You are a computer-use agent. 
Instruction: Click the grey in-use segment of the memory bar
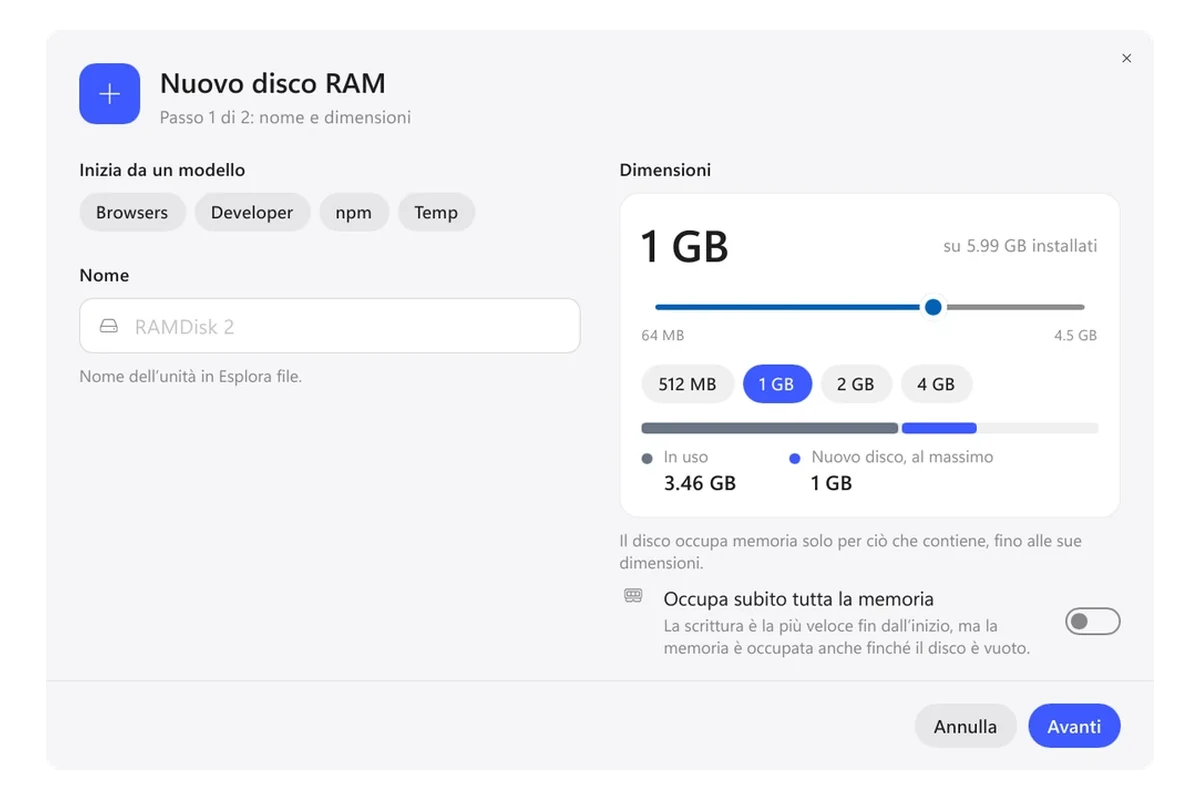click(770, 428)
